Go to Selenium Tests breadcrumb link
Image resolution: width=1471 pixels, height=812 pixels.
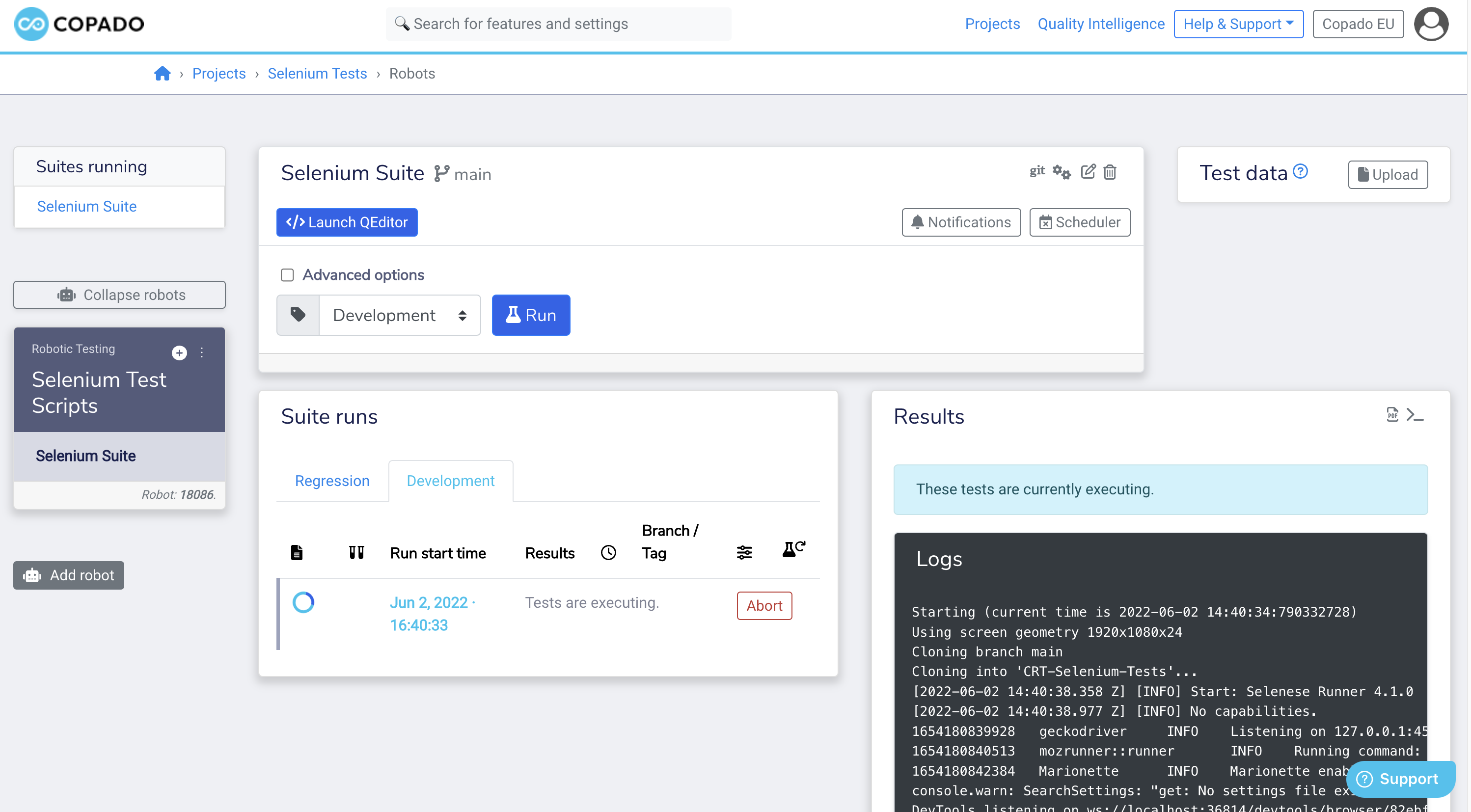click(x=317, y=74)
